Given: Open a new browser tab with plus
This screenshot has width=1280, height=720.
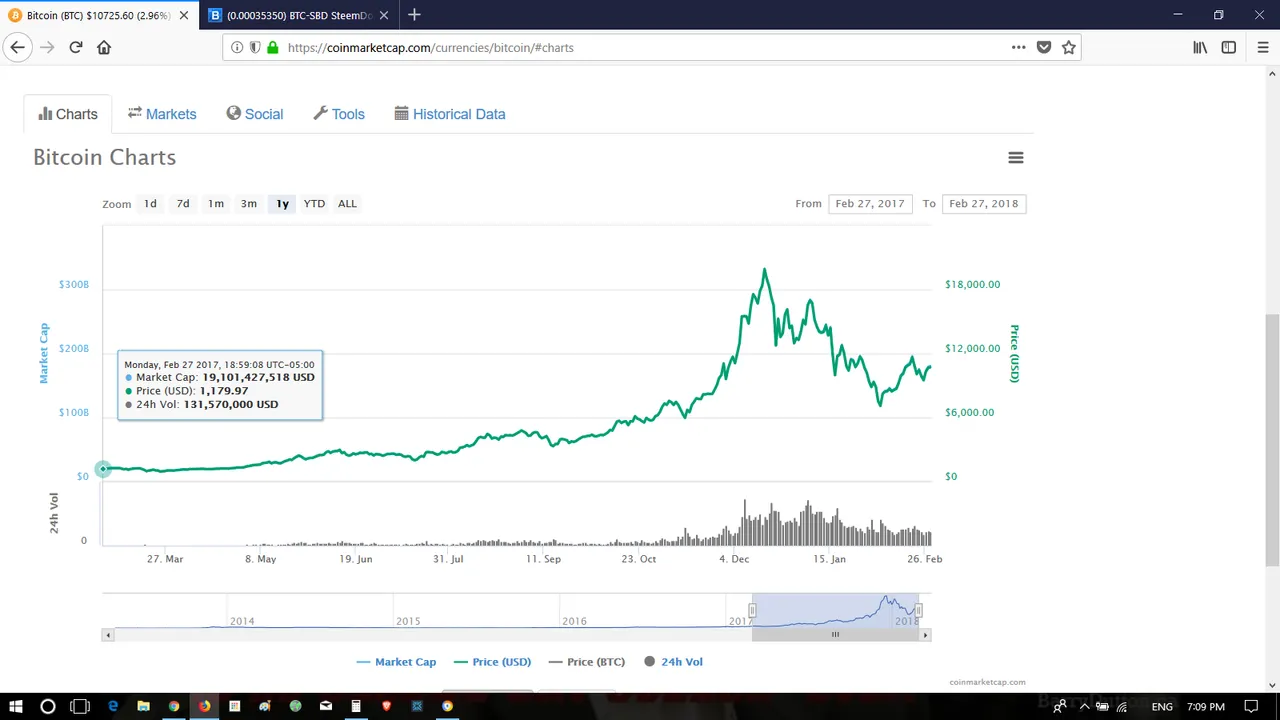Looking at the screenshot, I should click(x=414, y=15).
